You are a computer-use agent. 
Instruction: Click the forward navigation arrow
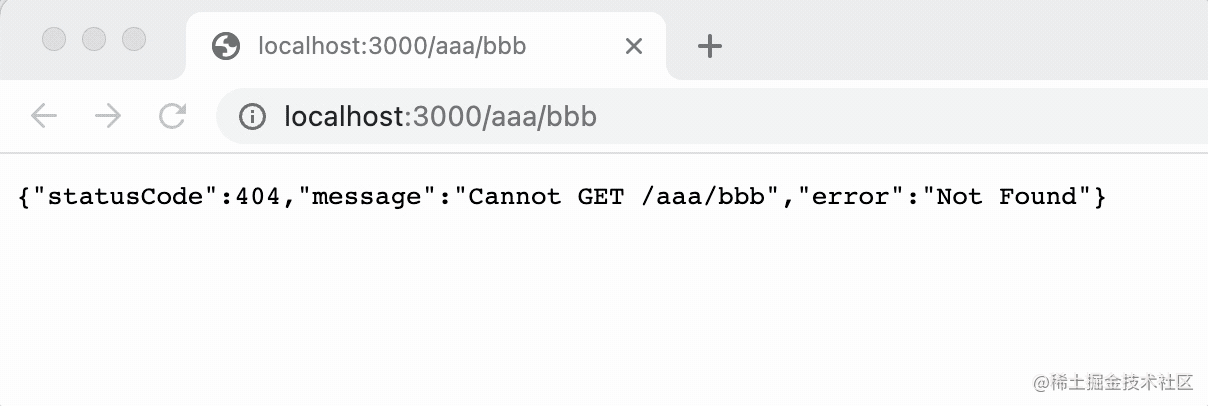coord(108,117)
